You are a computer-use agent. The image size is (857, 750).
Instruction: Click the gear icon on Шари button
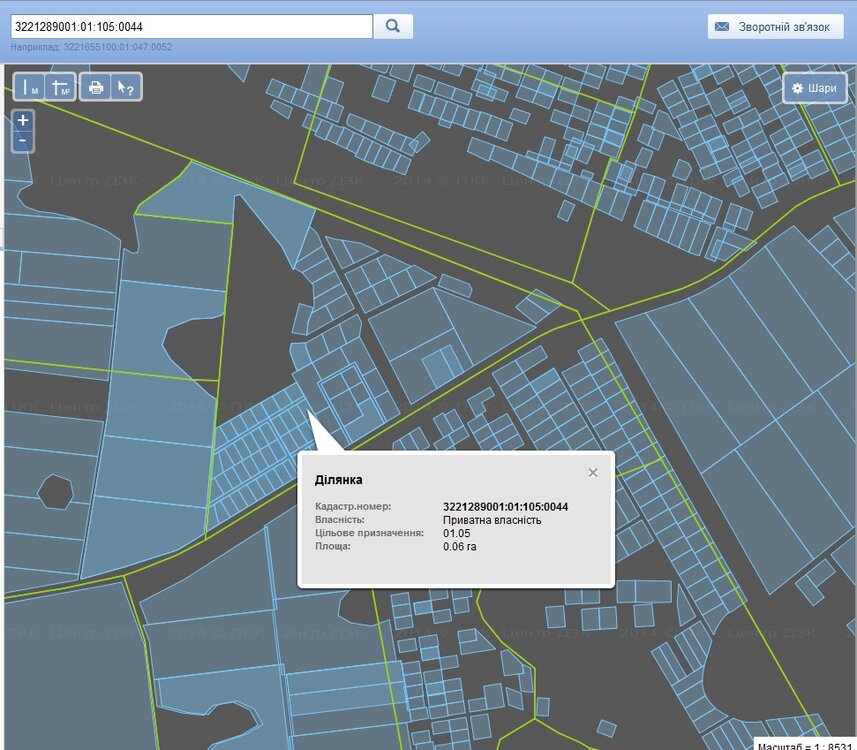(797, 88)
